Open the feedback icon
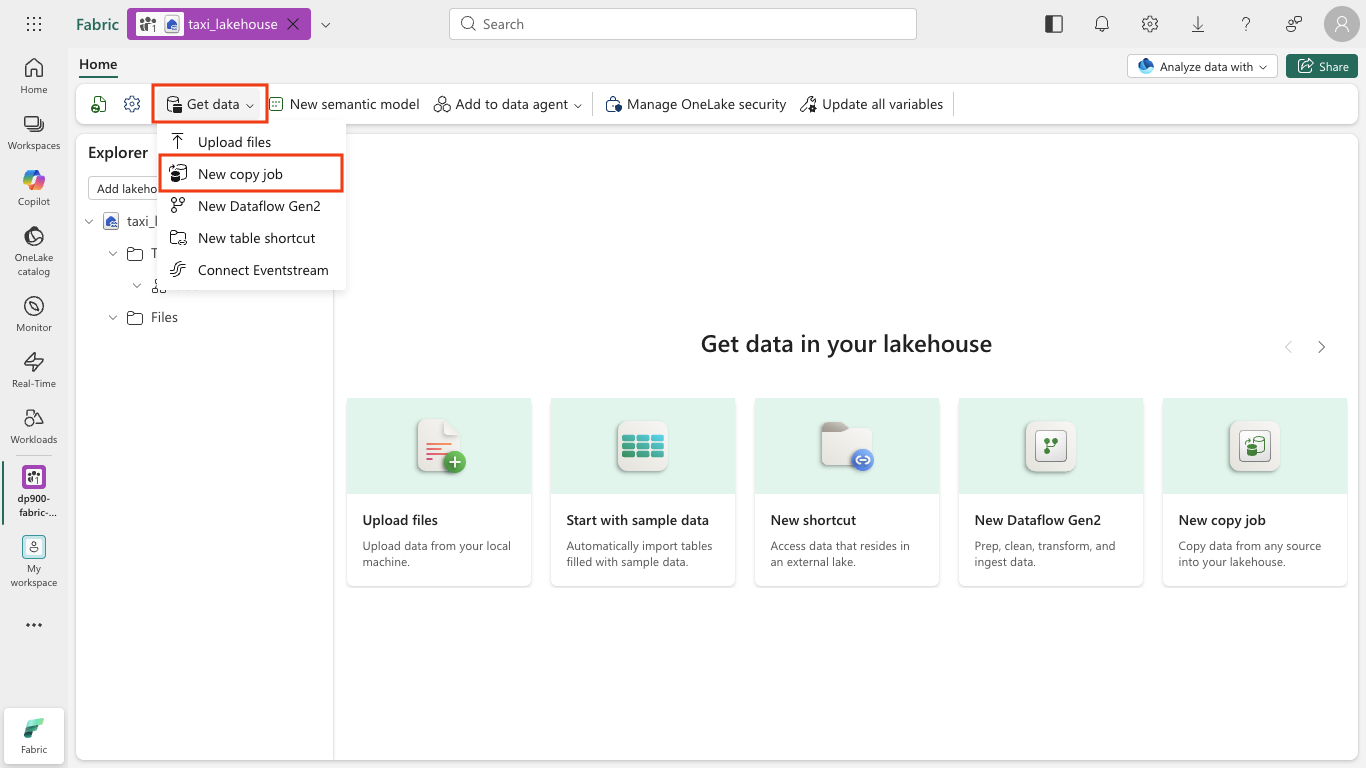 click(x=1294, y=24)
